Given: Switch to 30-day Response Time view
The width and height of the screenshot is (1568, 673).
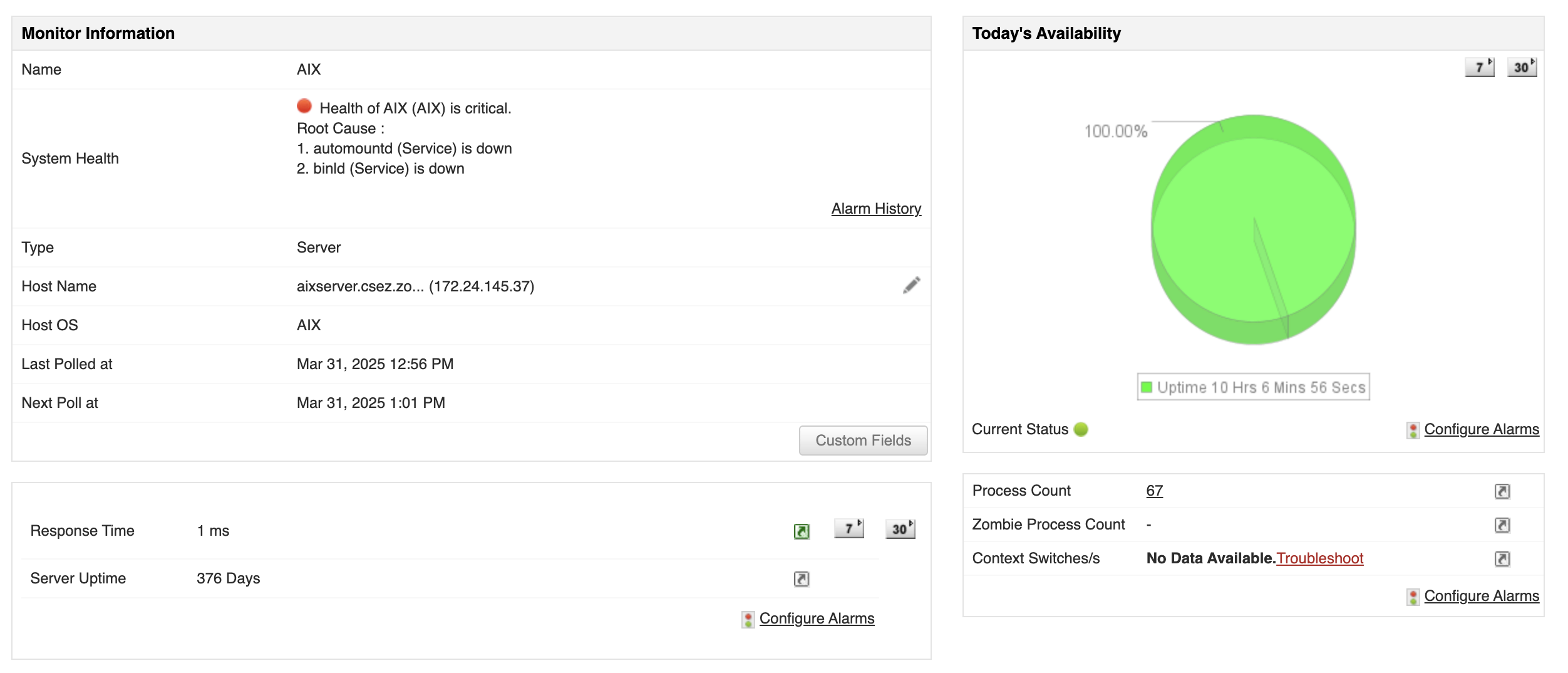Looking at the screenshot, I should [x=899, y=529].
